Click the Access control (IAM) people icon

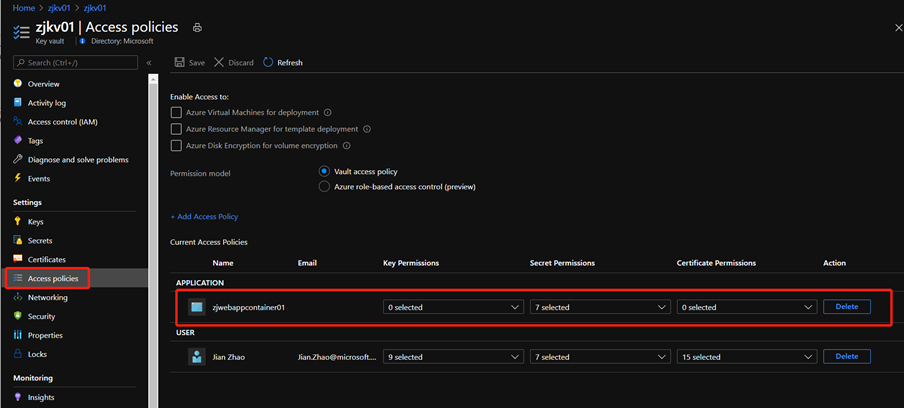(17, 122)
